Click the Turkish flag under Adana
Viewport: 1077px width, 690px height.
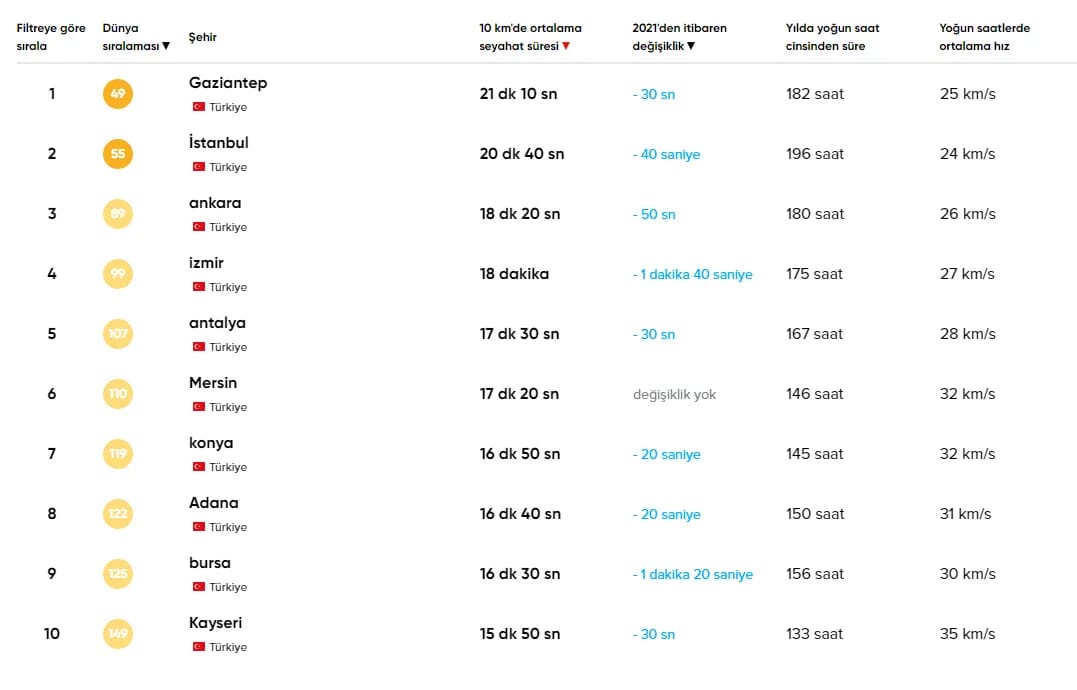(x=199, y=527)
